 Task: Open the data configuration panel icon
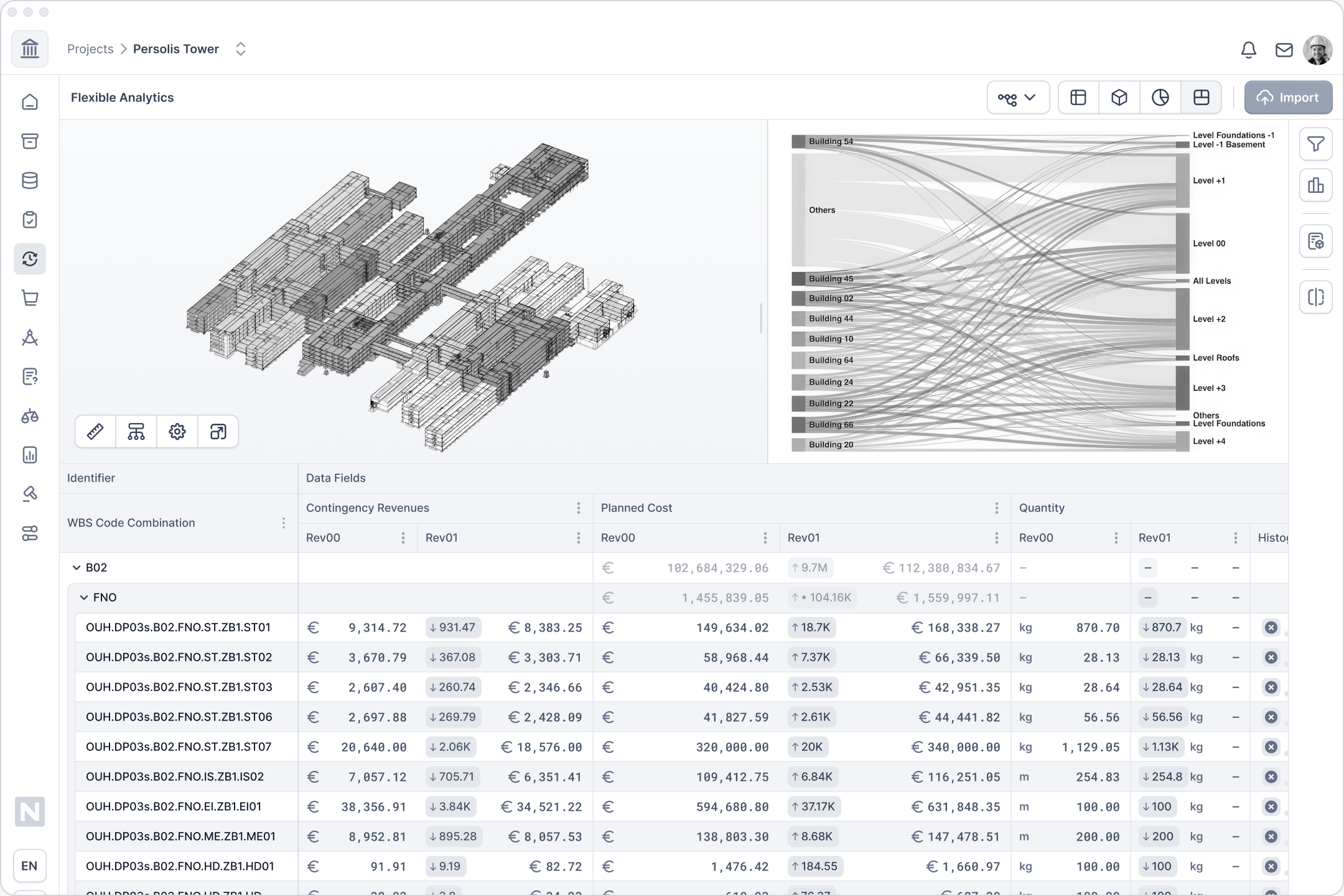[x=1316, y=241]
